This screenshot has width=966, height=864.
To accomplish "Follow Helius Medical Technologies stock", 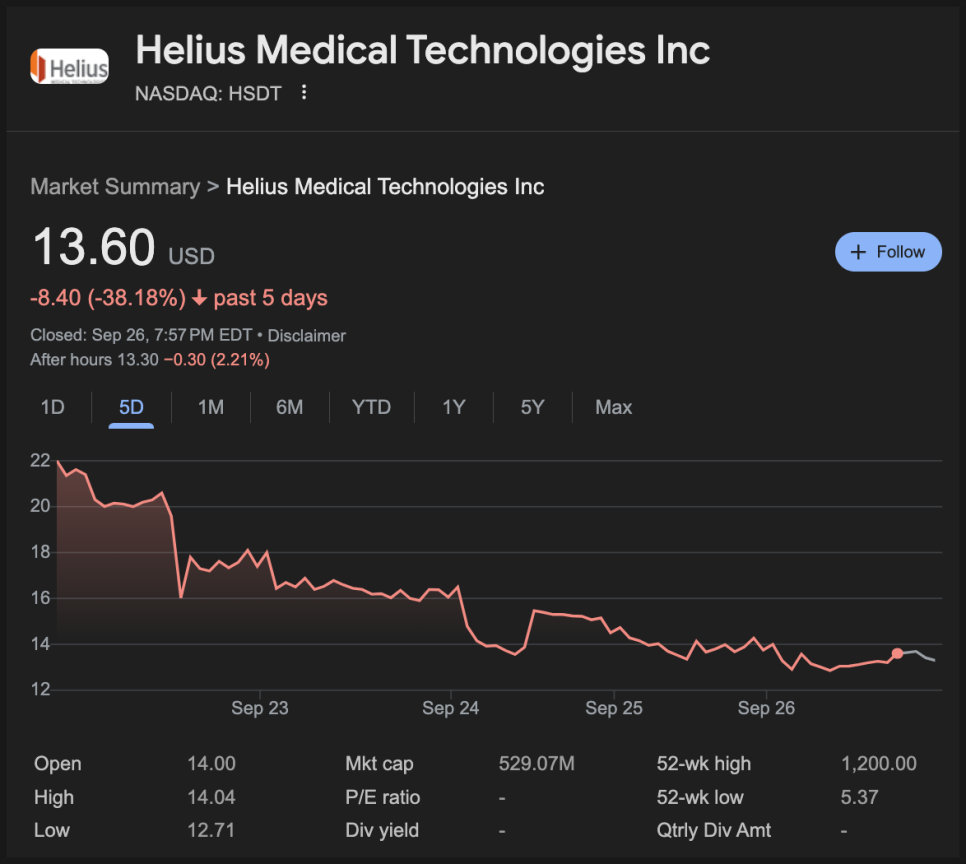I will pyautogui.click(x=888, y=251).
